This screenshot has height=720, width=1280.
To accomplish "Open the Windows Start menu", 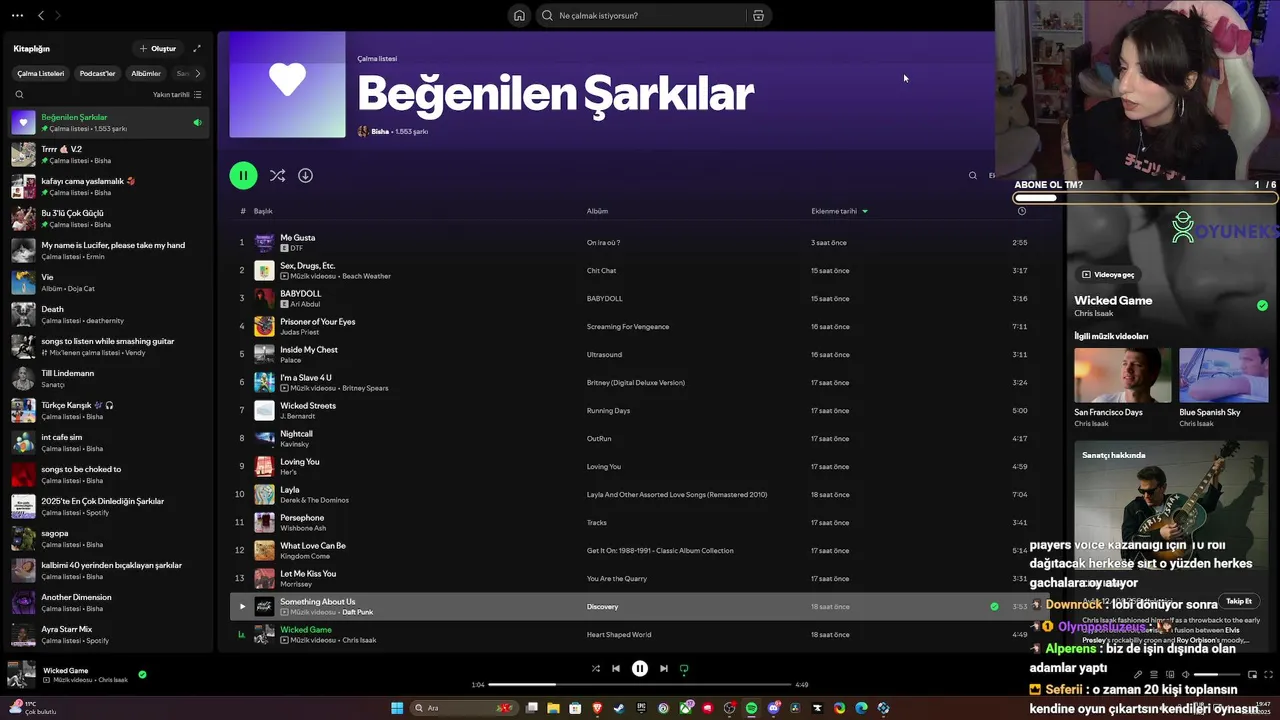I will click(397, 708).
